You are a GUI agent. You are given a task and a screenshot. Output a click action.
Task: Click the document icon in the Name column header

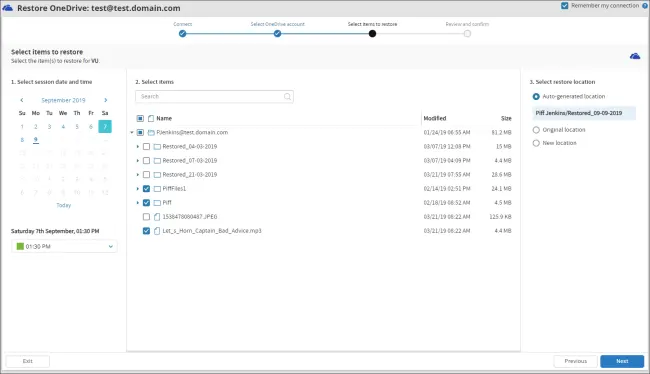point(151,119)
